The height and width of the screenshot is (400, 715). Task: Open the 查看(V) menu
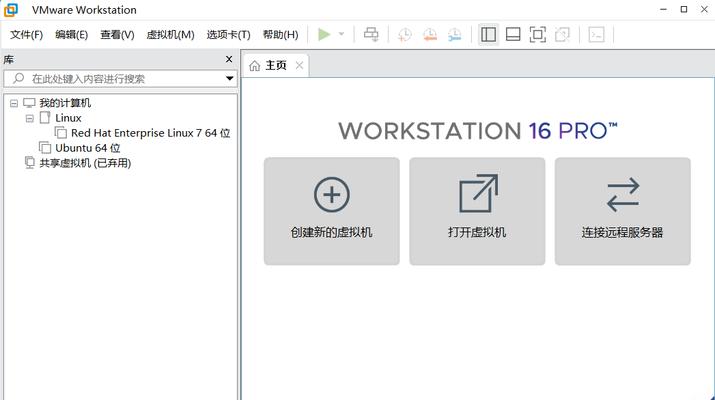[x=117, y=35]
